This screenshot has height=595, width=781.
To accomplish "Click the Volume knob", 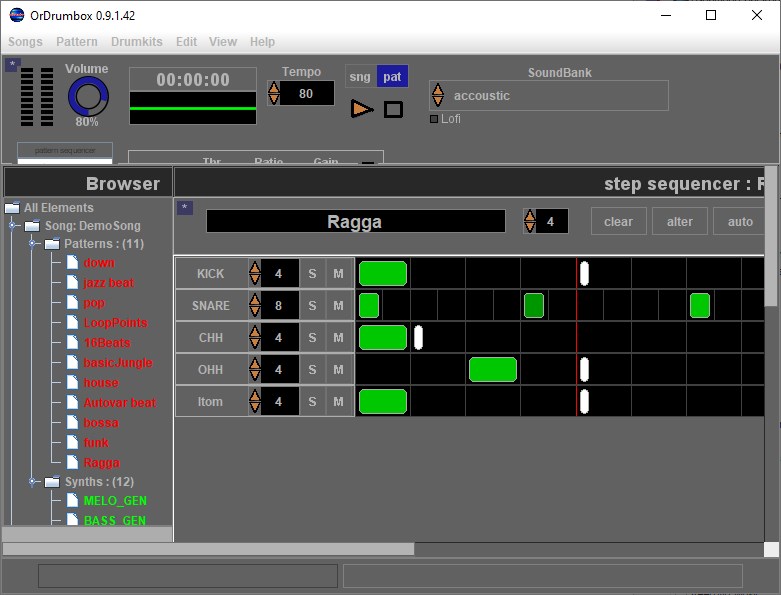I will pos(88,97).
